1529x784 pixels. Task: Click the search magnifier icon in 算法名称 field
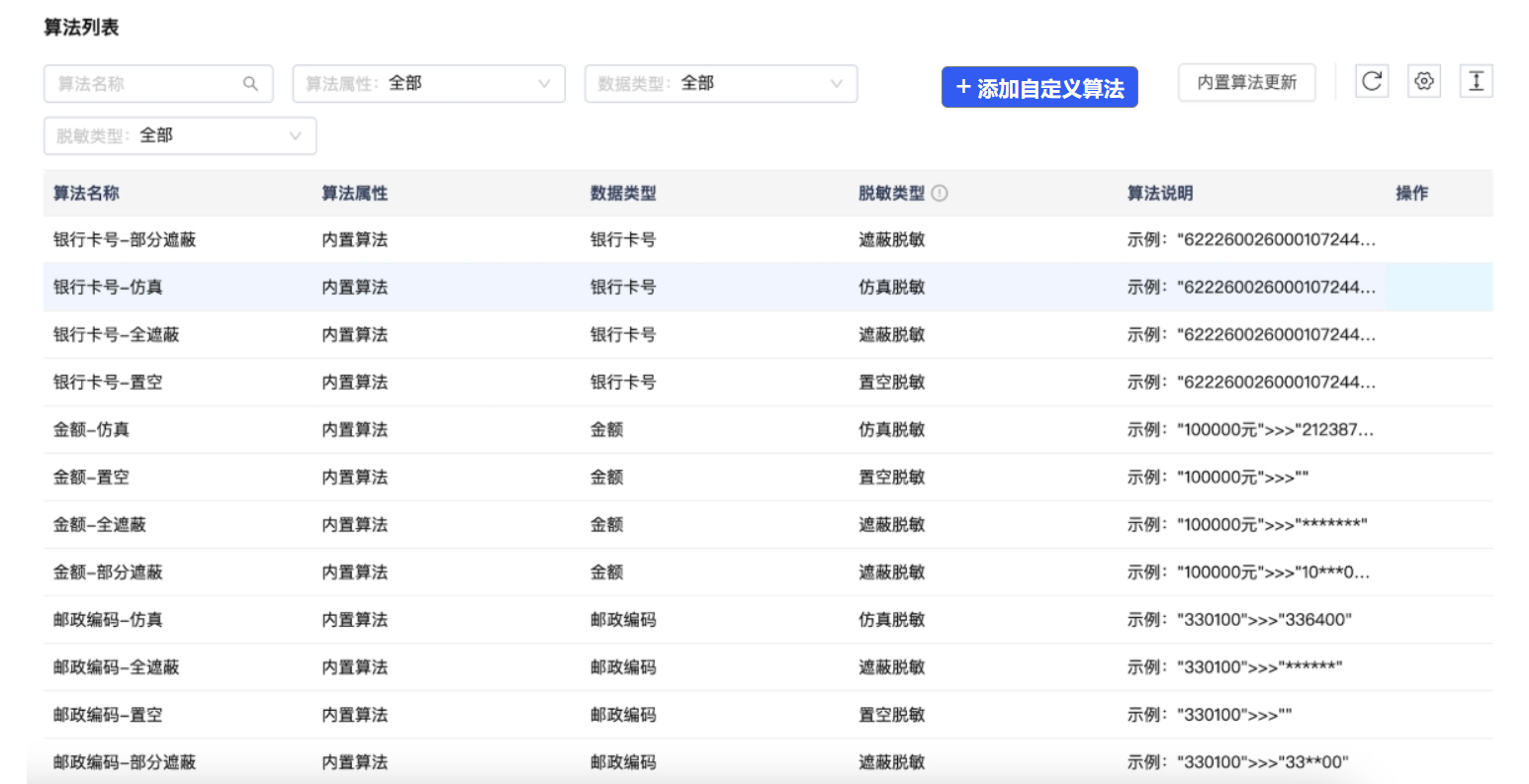(250, 84)
